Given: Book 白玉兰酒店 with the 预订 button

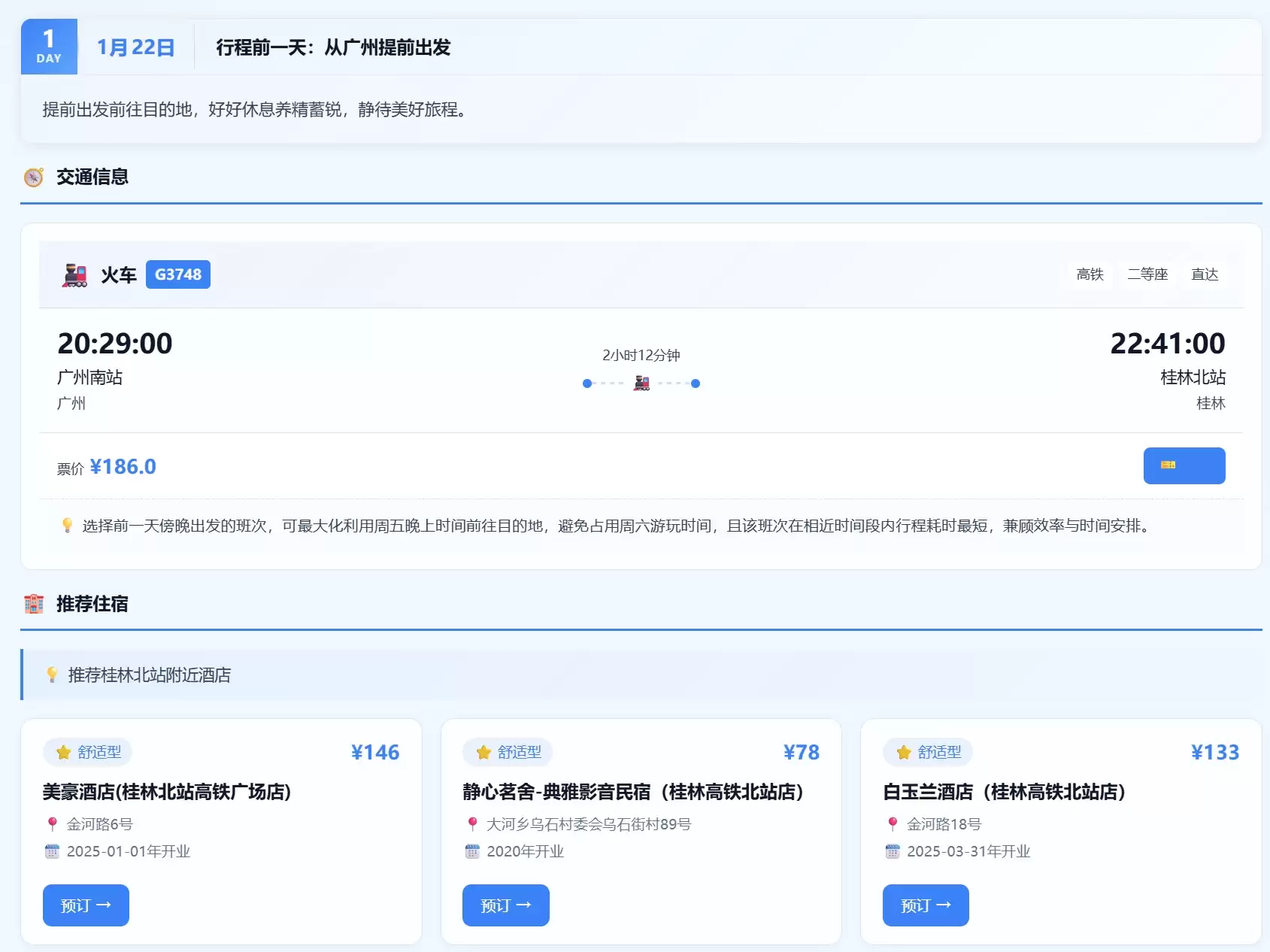Looking at the screenshot, I should tap(925, 905).
